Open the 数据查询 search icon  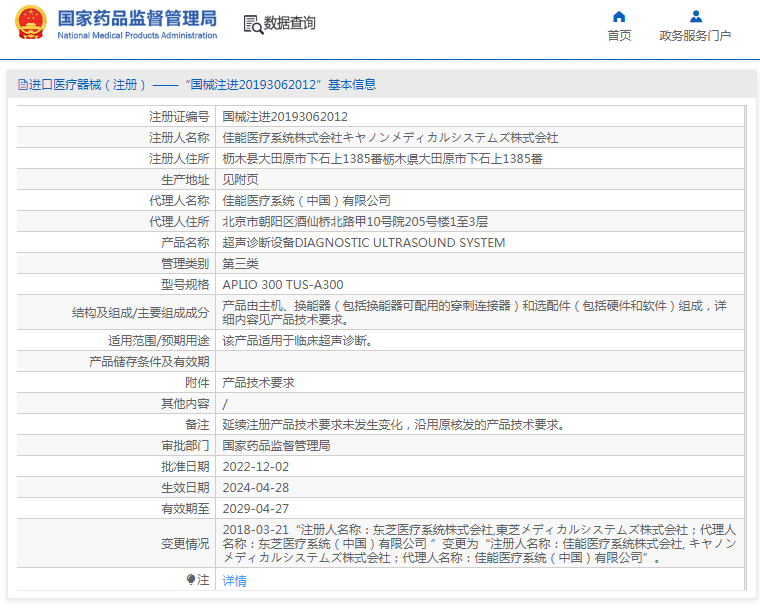pyautogui.click(x=253, y=24)
